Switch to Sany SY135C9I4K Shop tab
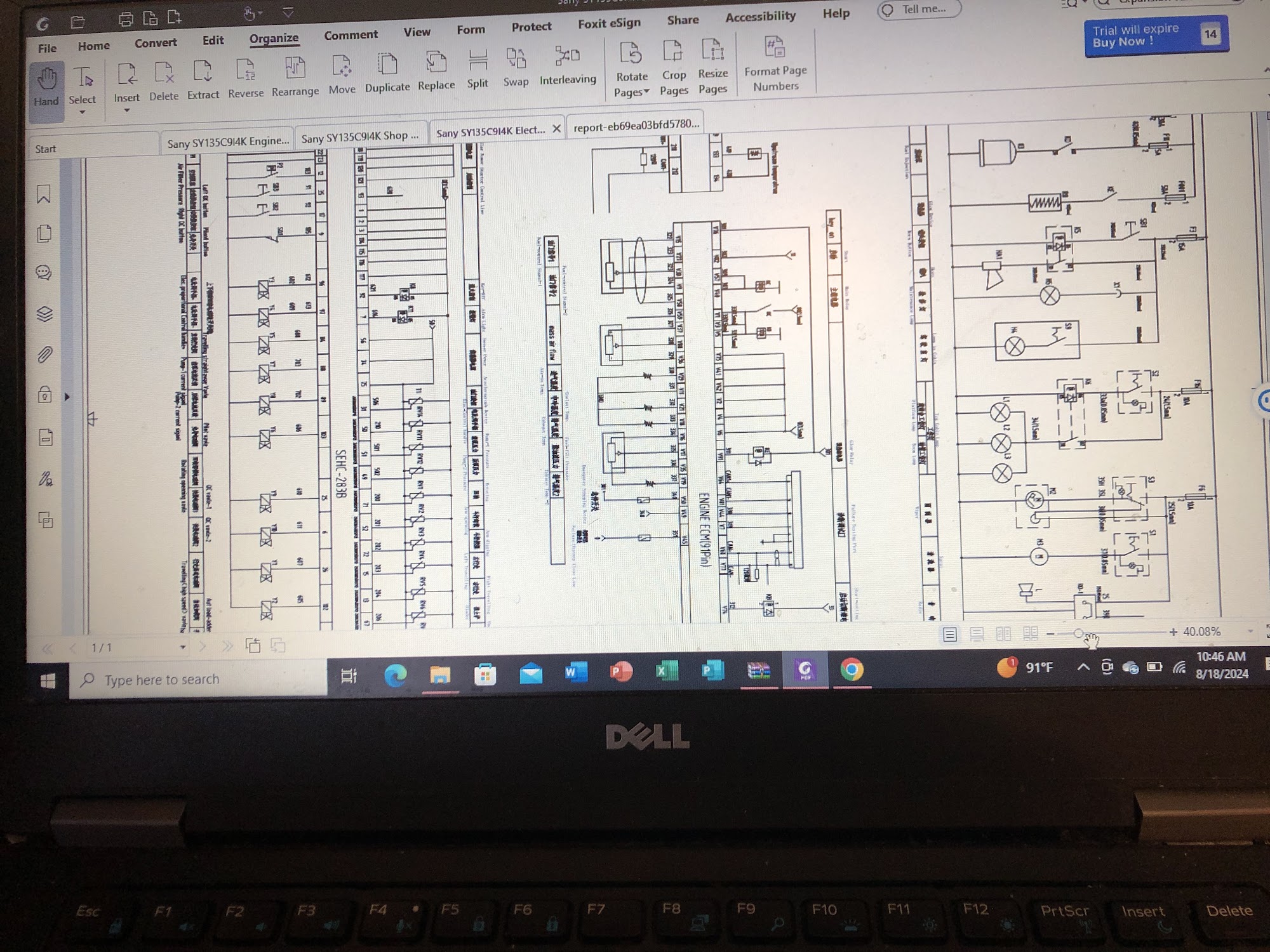 pos(359,137)
